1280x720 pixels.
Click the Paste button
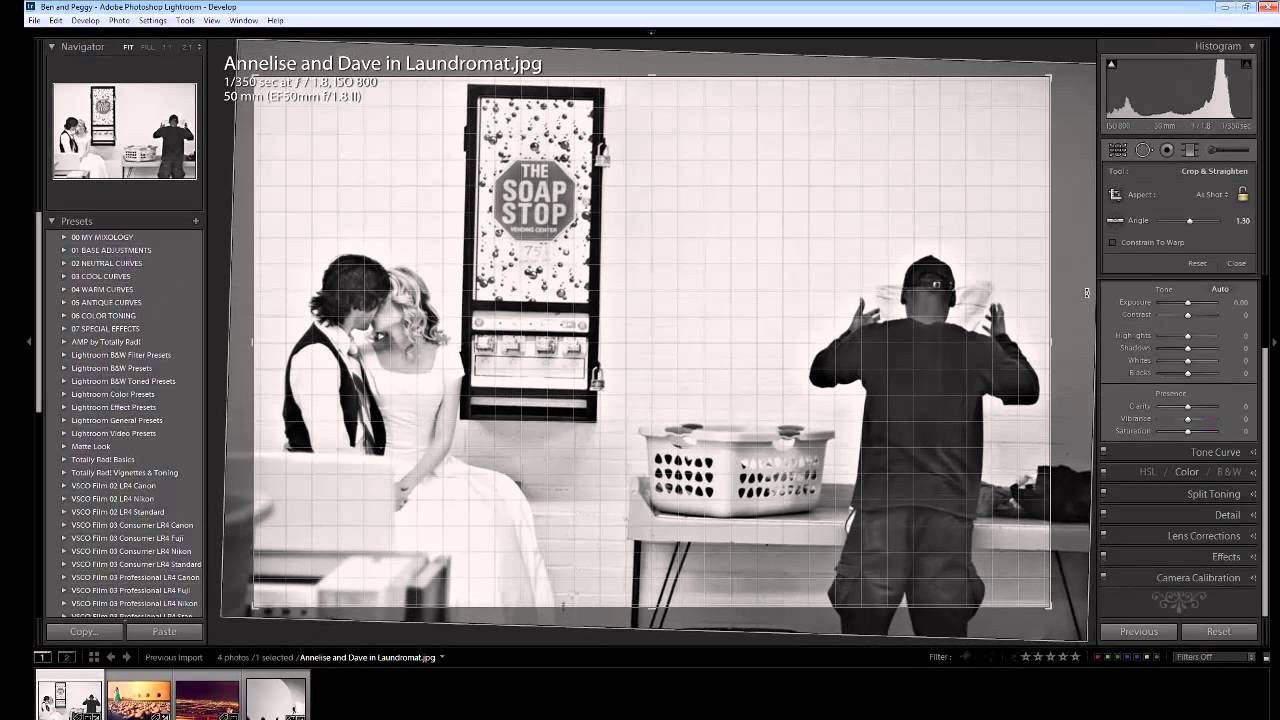(164, 631)
